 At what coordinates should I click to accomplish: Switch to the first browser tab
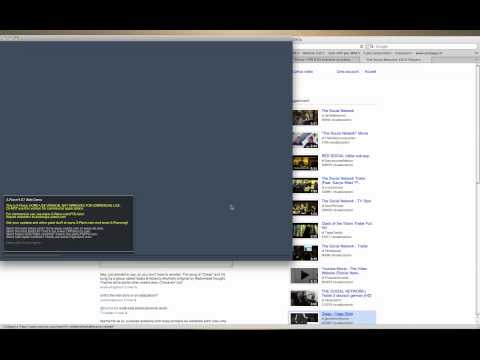(326, 60)
